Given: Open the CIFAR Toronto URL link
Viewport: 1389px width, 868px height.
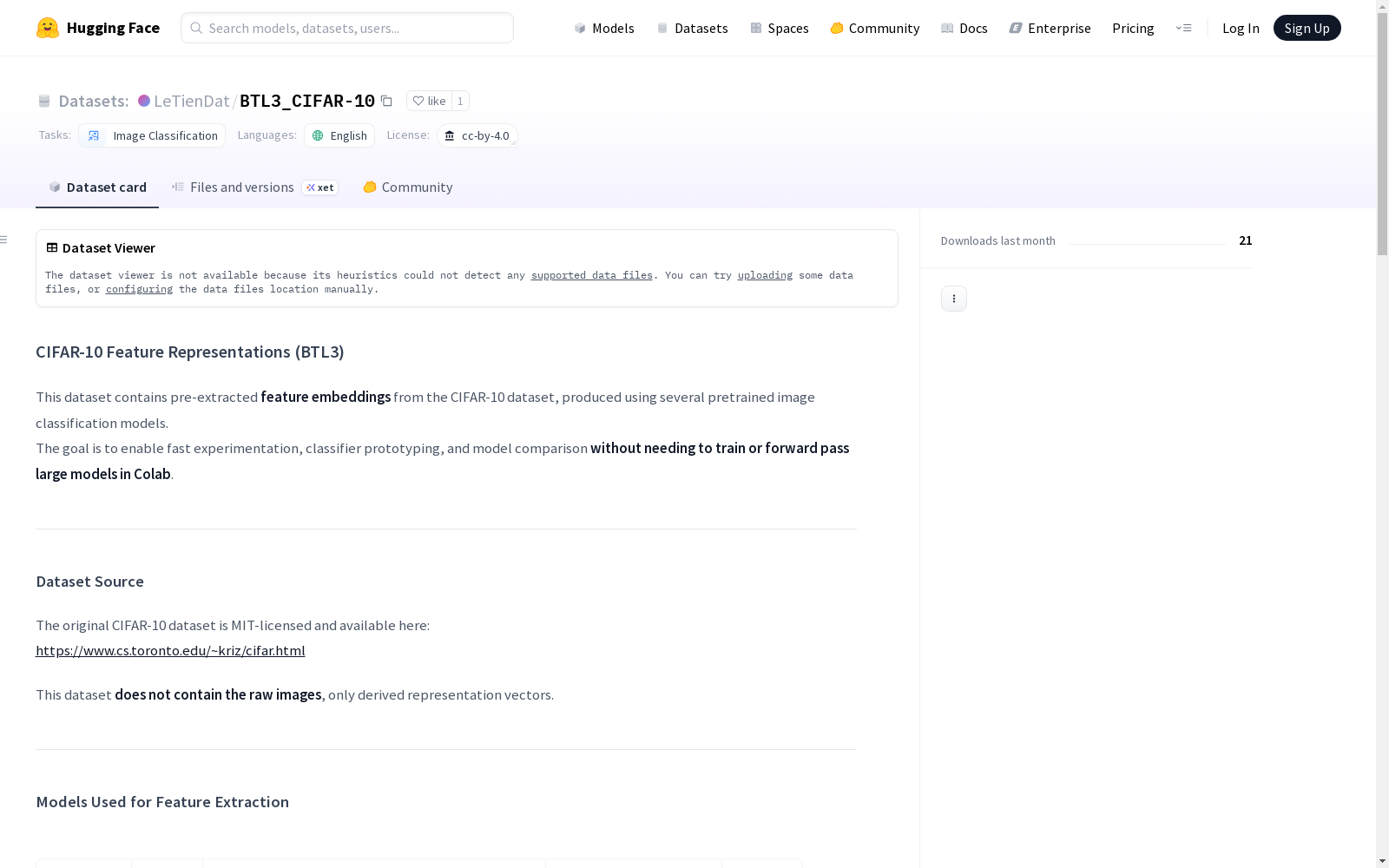Looking at the screenshot, I should tap(170, 650).
